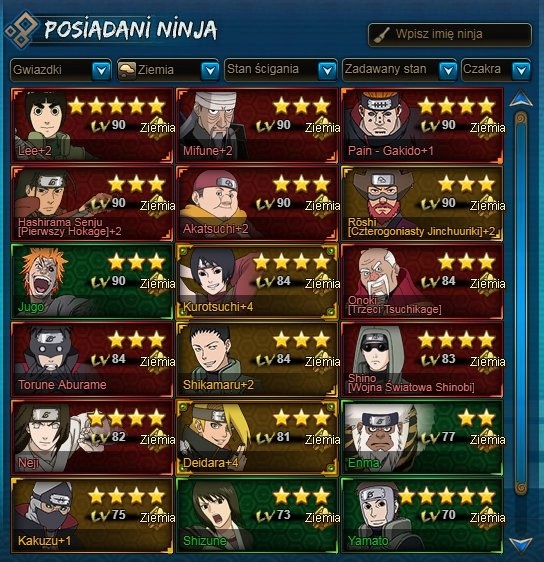Choose the Jugo ninja card
This screenshot has width=544, height=562.
[92, 281]
